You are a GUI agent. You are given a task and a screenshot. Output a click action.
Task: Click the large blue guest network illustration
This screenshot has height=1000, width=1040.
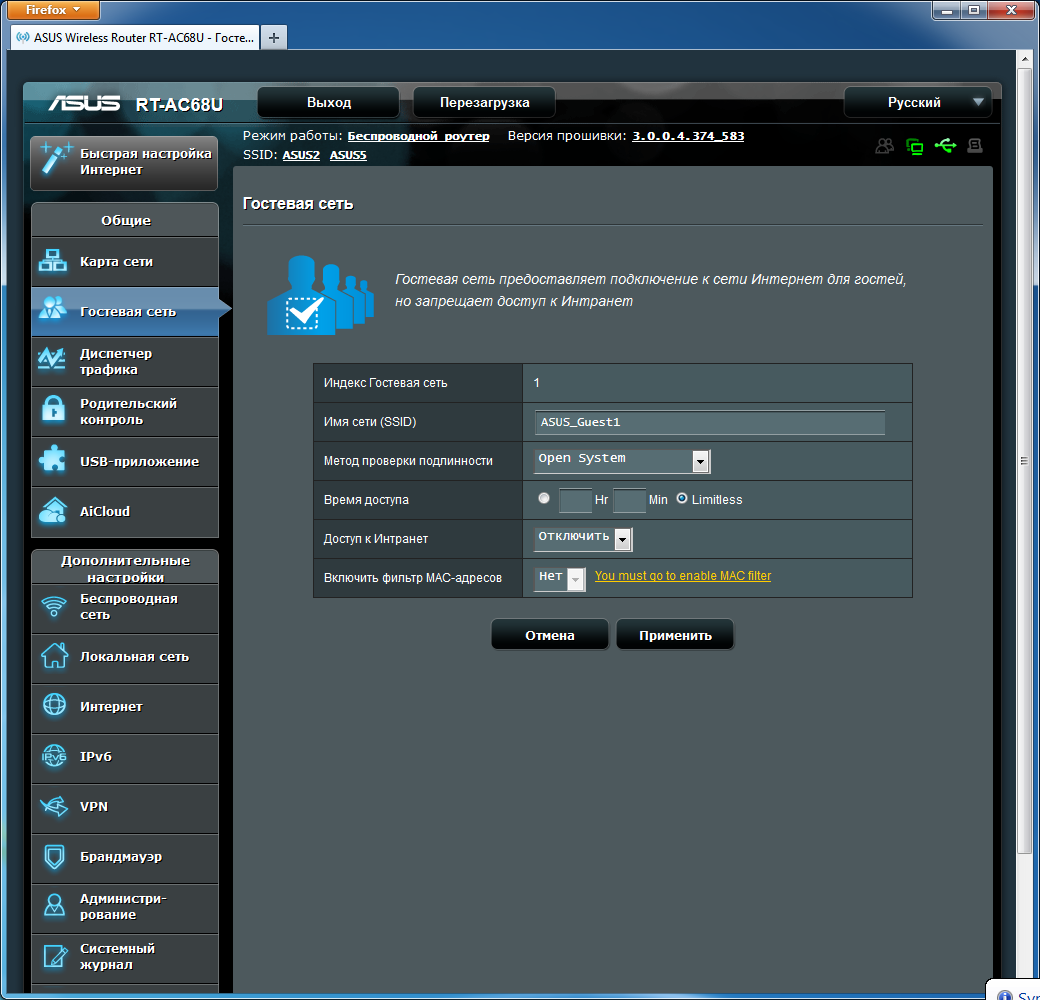pos(320,295)
